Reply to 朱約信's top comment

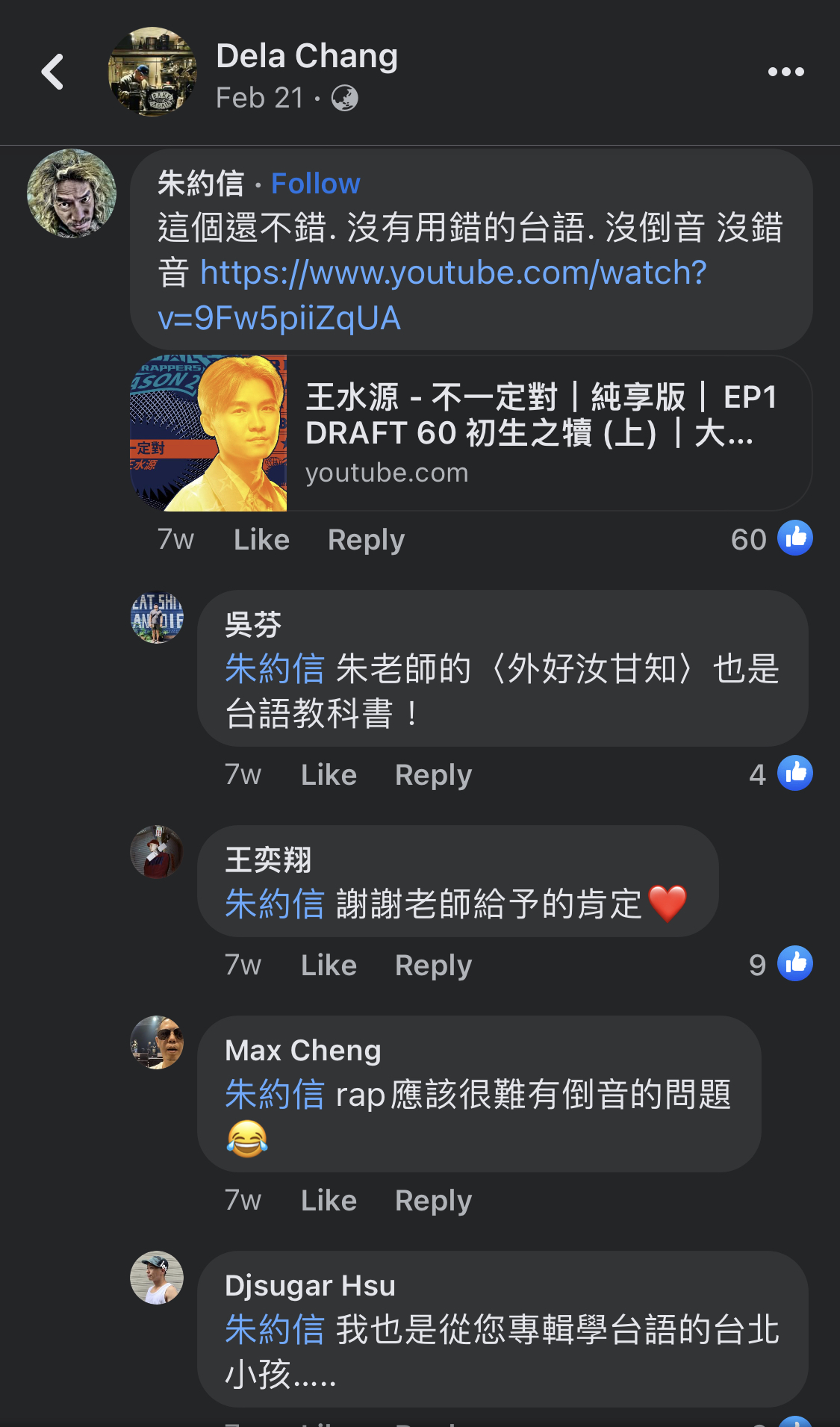pos(366,540)
